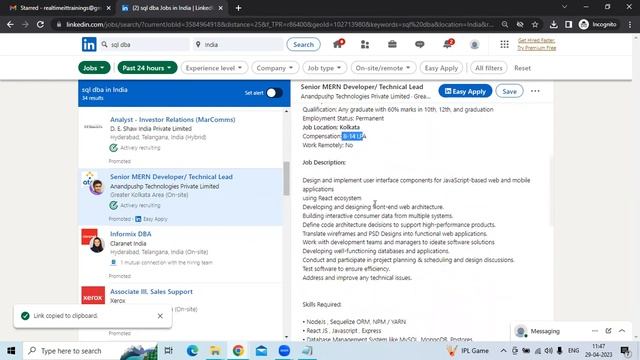Open LinkedIn Home feed icon
Viewport: 640px width, 360px height.
coord(338,44)
